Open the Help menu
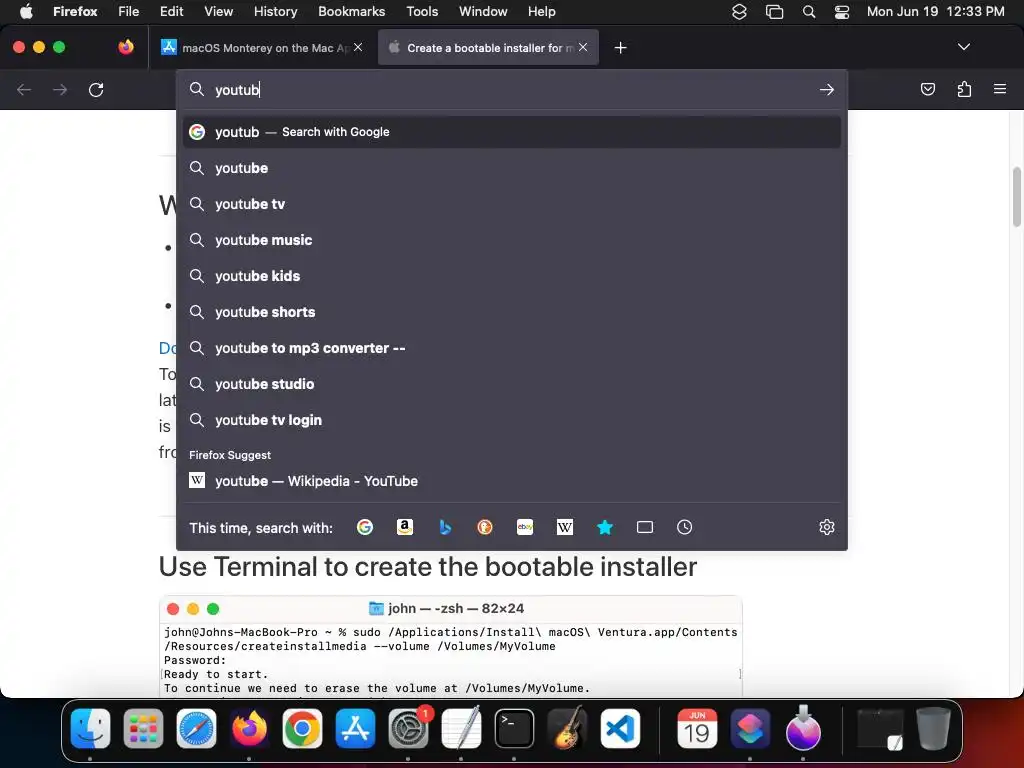Screen dimensions: 1024x768 click(541, 12)
